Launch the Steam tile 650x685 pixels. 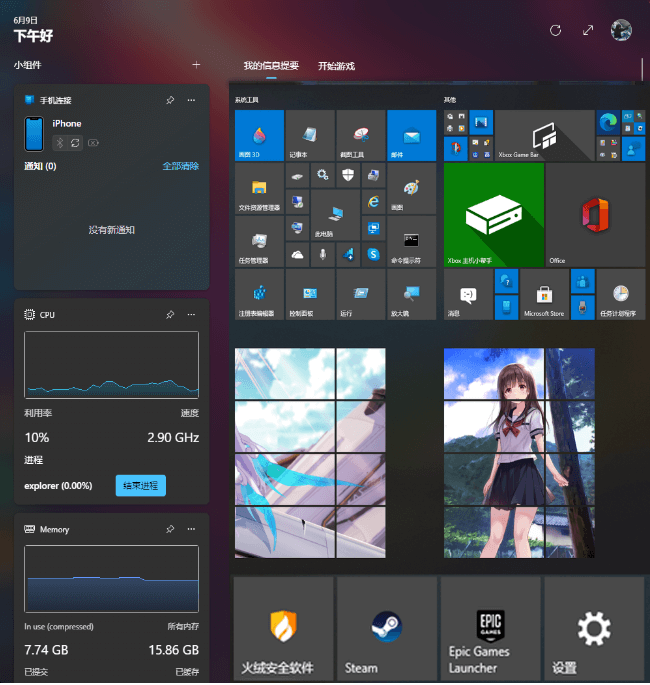(387, 628)
